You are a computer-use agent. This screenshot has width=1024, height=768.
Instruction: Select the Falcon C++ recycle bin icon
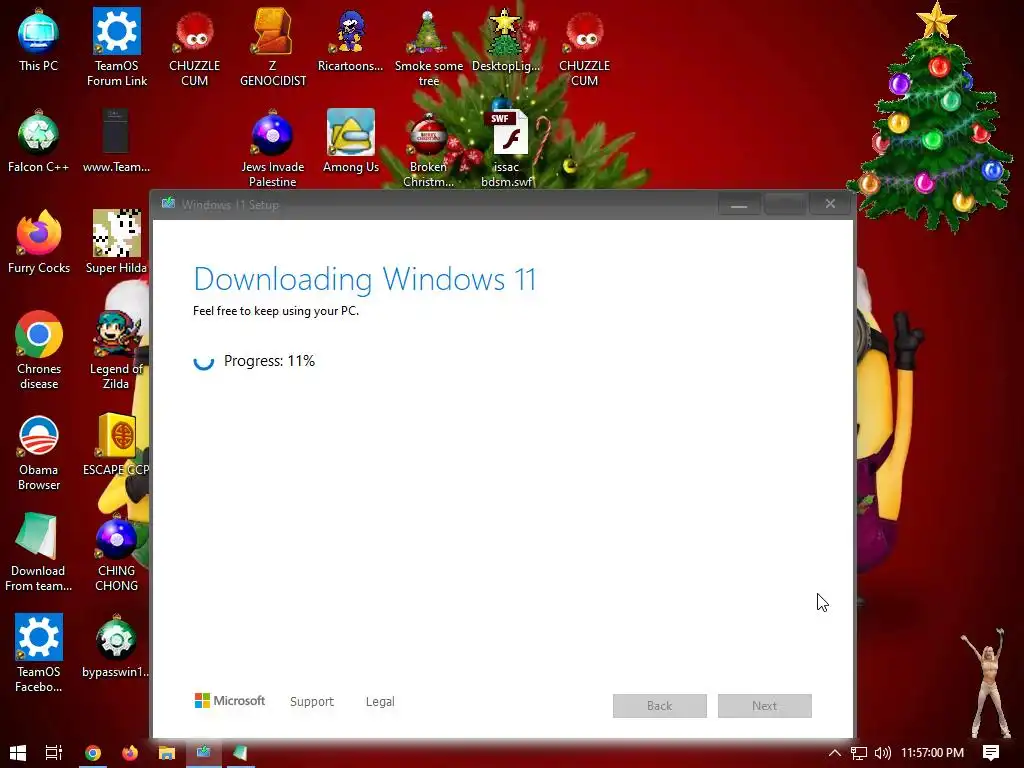point(39,142)
